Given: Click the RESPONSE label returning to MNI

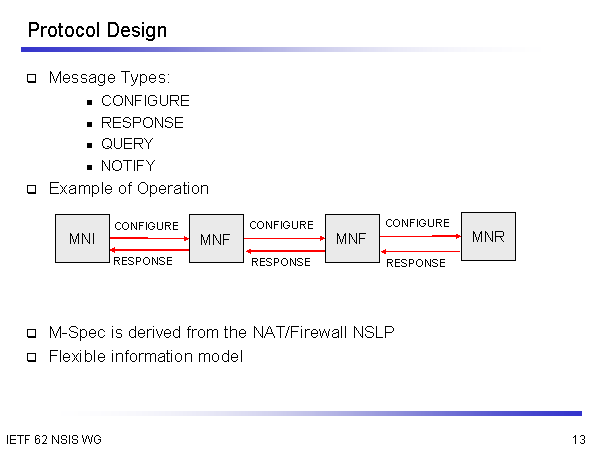Looking at the screenshot, I should [142, 261].
